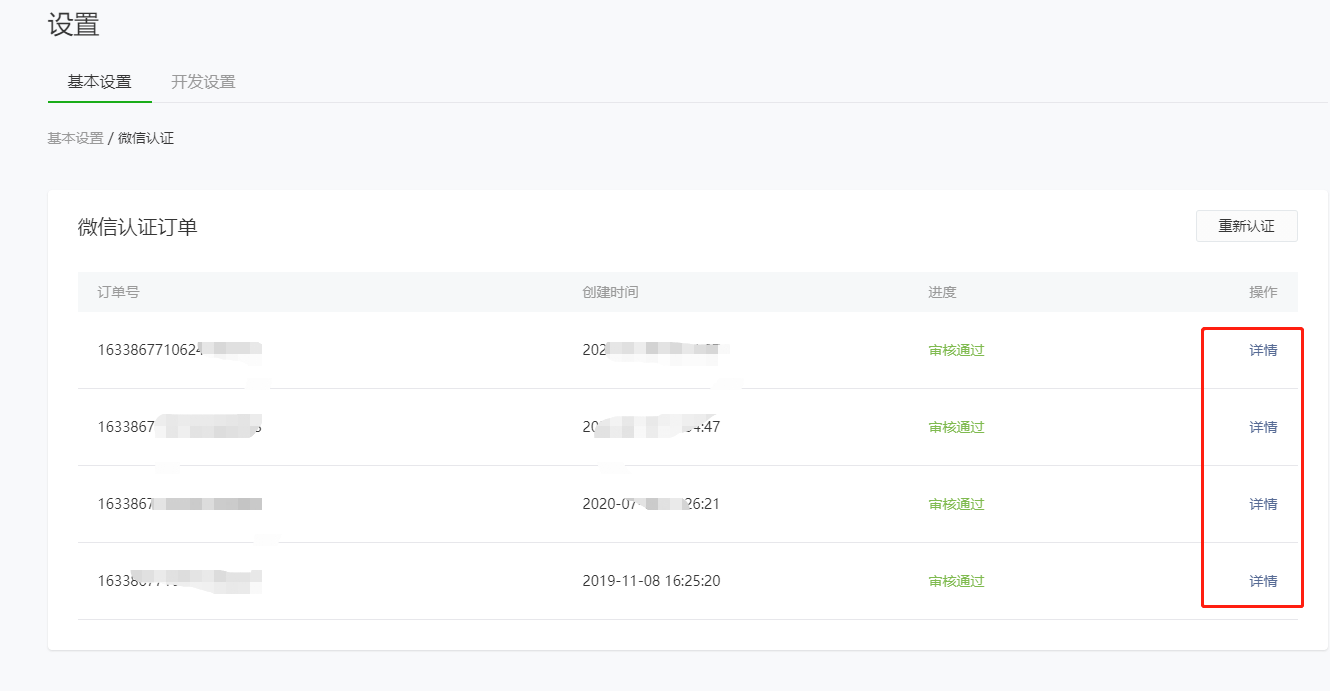Select the 操作 column header
The image size is (1330, 691).
click(x=1263, y=292)
